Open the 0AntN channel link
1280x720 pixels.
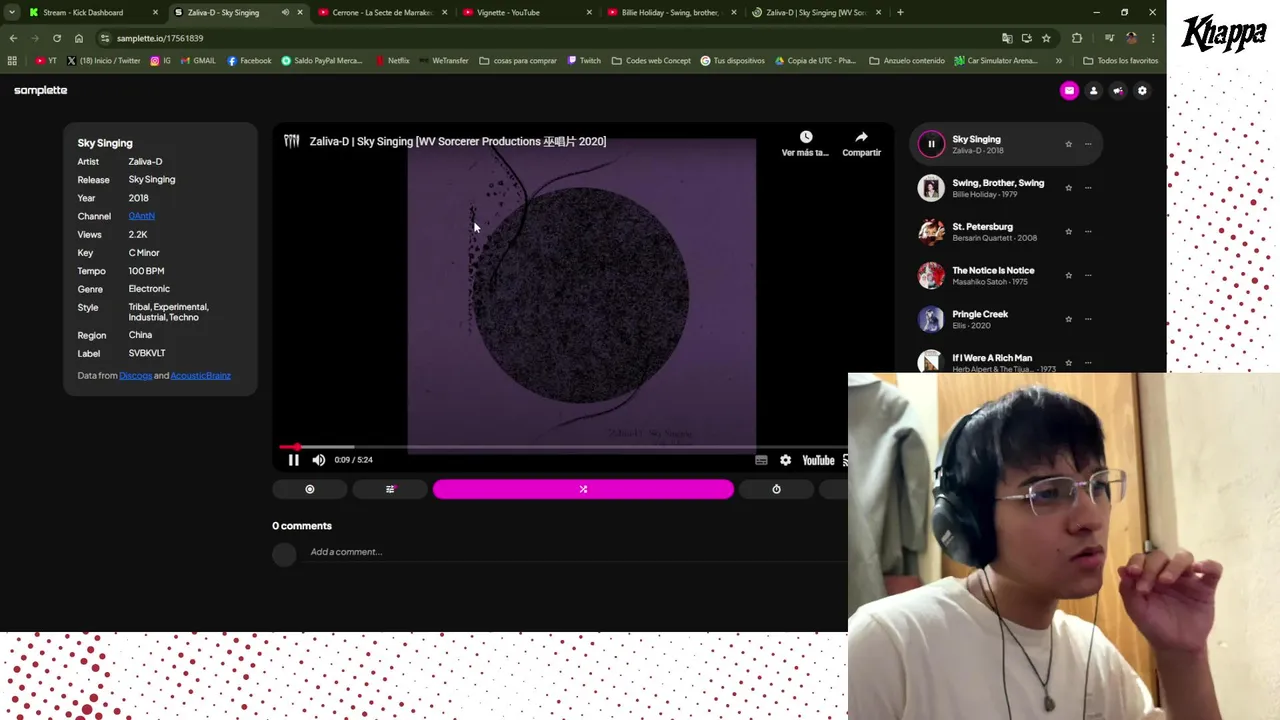tap(141, 216)
